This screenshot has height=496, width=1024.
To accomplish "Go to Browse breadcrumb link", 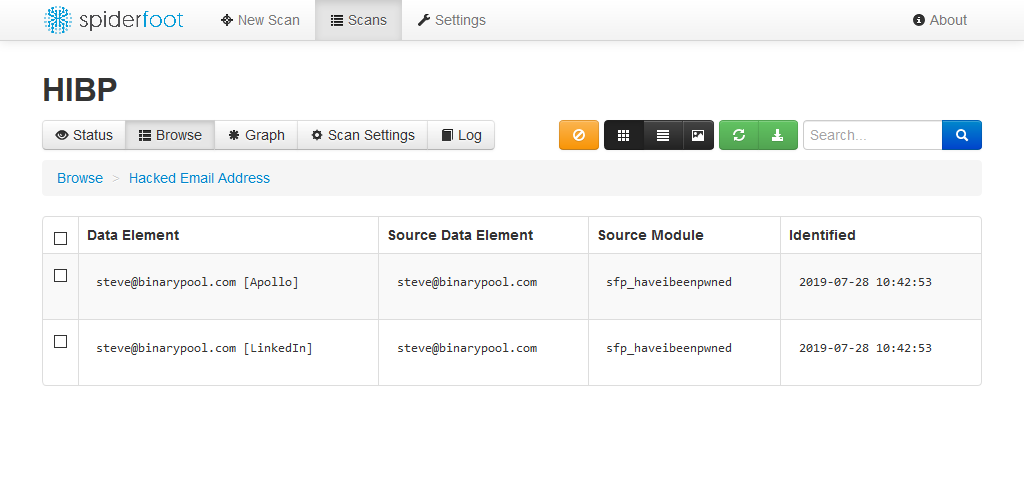I will point(80,178).
